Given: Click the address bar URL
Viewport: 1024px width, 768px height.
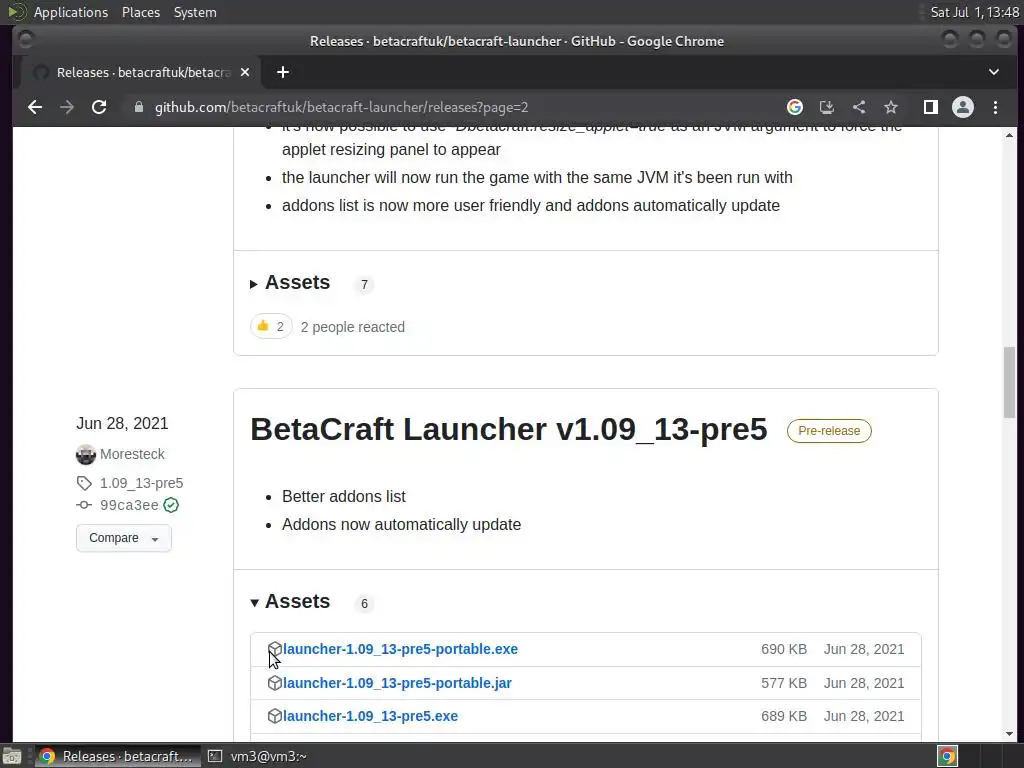Looking at the screenshot, I should 342,107.
